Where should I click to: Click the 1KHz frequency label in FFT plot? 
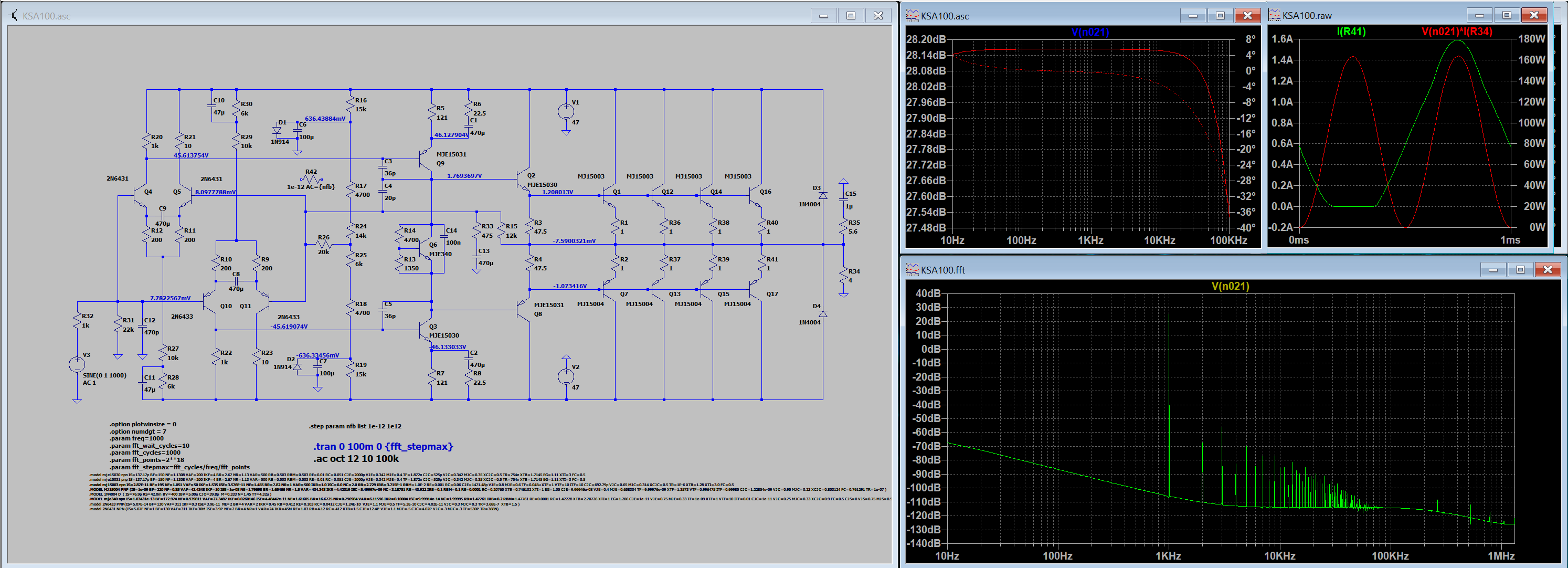pyautogui.click(x=1168, y=556)
